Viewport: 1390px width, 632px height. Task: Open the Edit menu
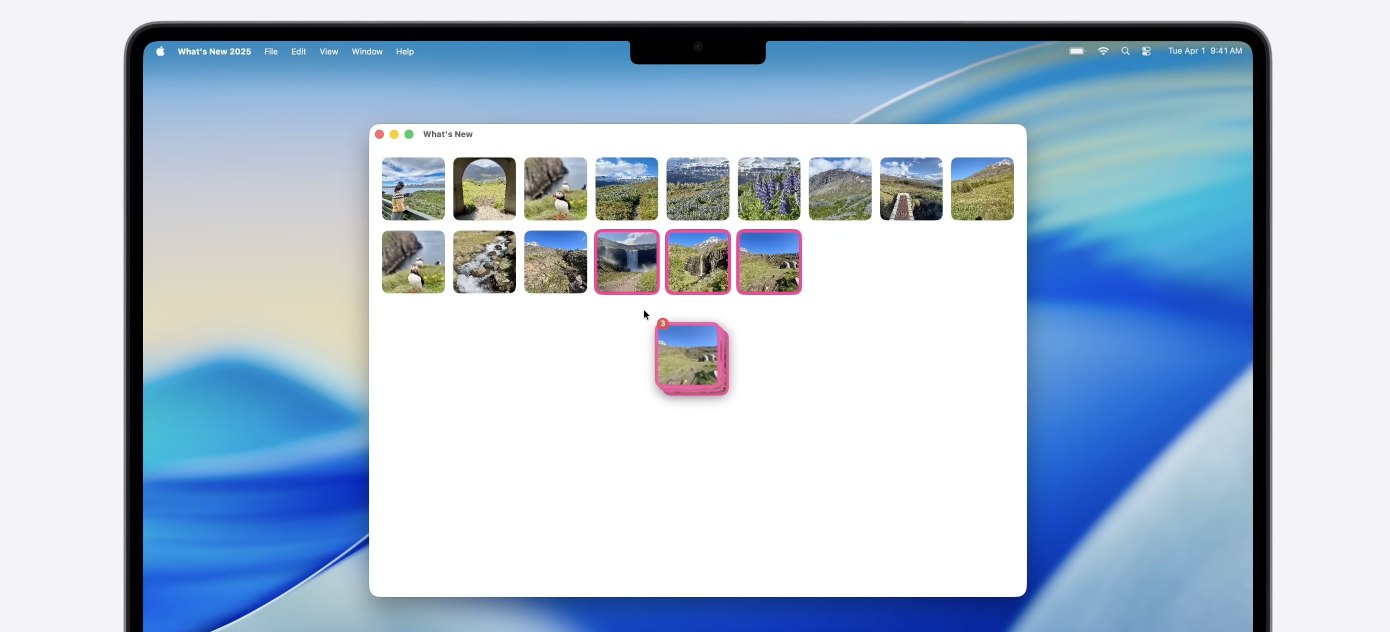(299, 51)
